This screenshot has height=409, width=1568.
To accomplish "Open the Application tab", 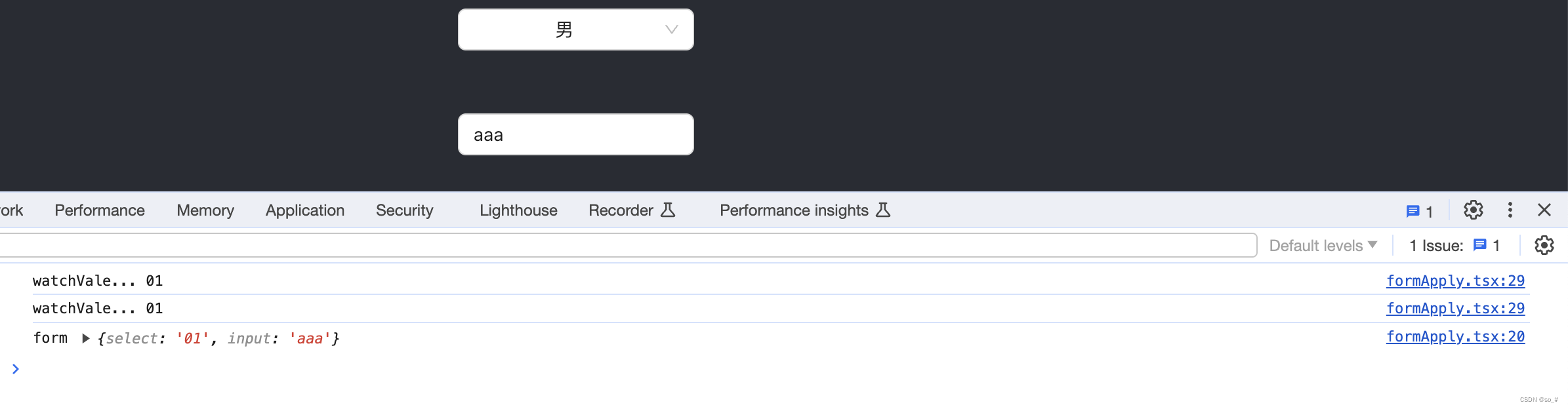I will 305,210.
